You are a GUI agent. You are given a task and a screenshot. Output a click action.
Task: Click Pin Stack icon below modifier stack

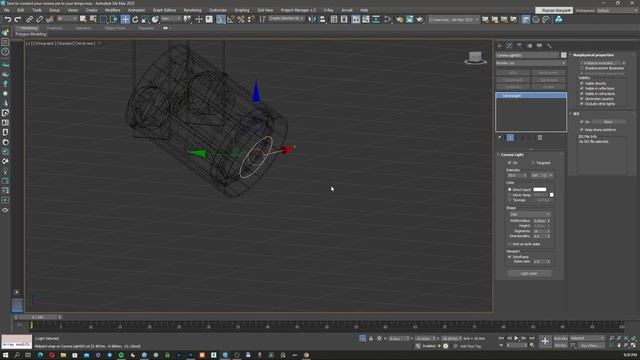pos(500,138)
